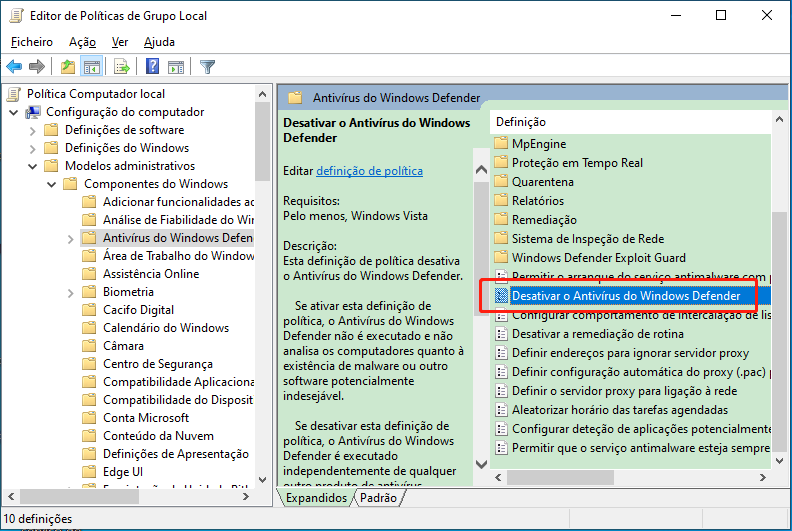
Task: Expand the Antivírus do Windows Defender tree node
Action: [x=70, y=238]
